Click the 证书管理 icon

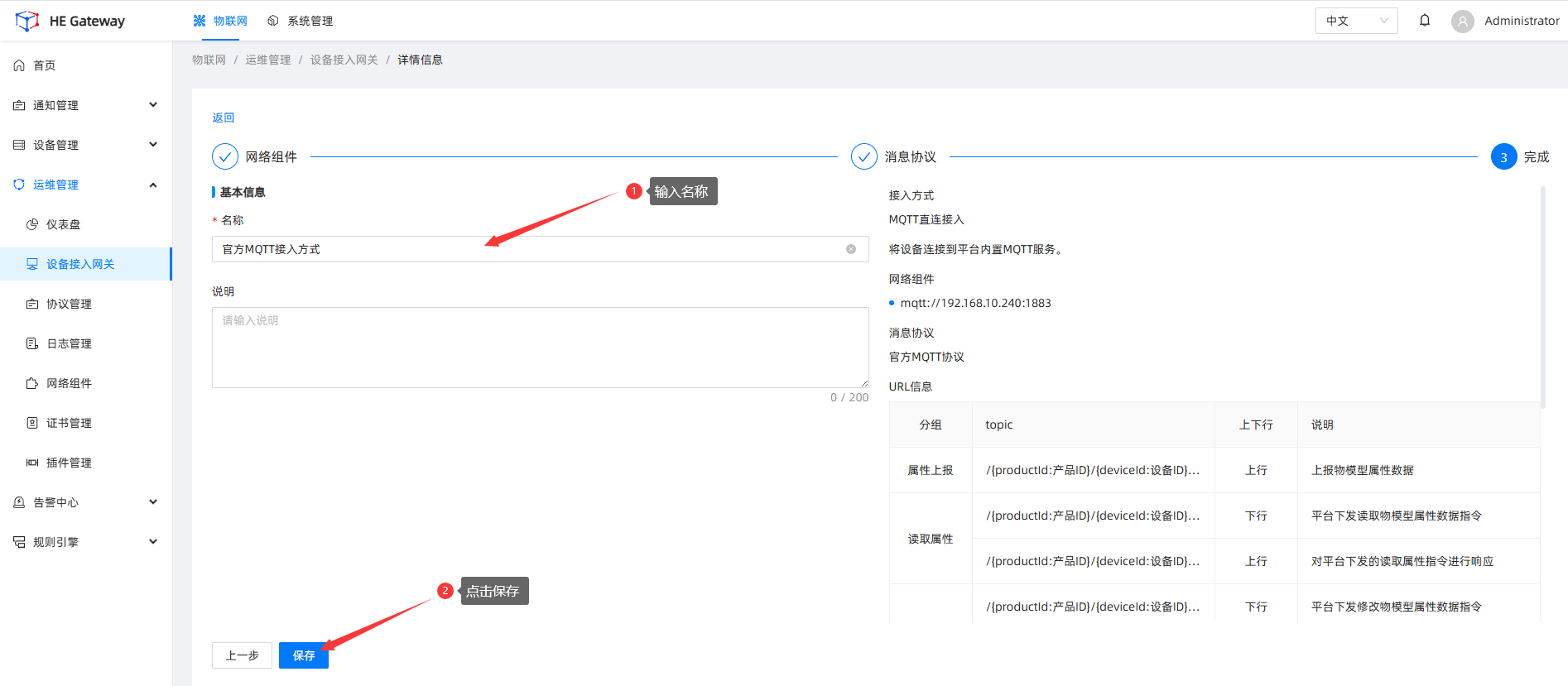(32, 423)
